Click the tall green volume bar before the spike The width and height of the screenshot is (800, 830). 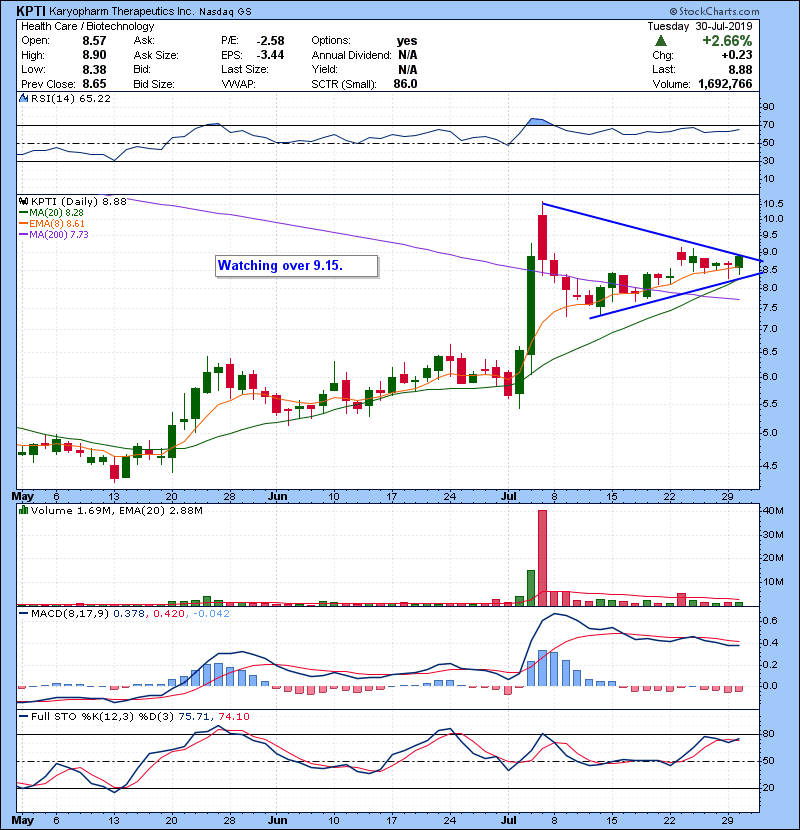[531, 588]
